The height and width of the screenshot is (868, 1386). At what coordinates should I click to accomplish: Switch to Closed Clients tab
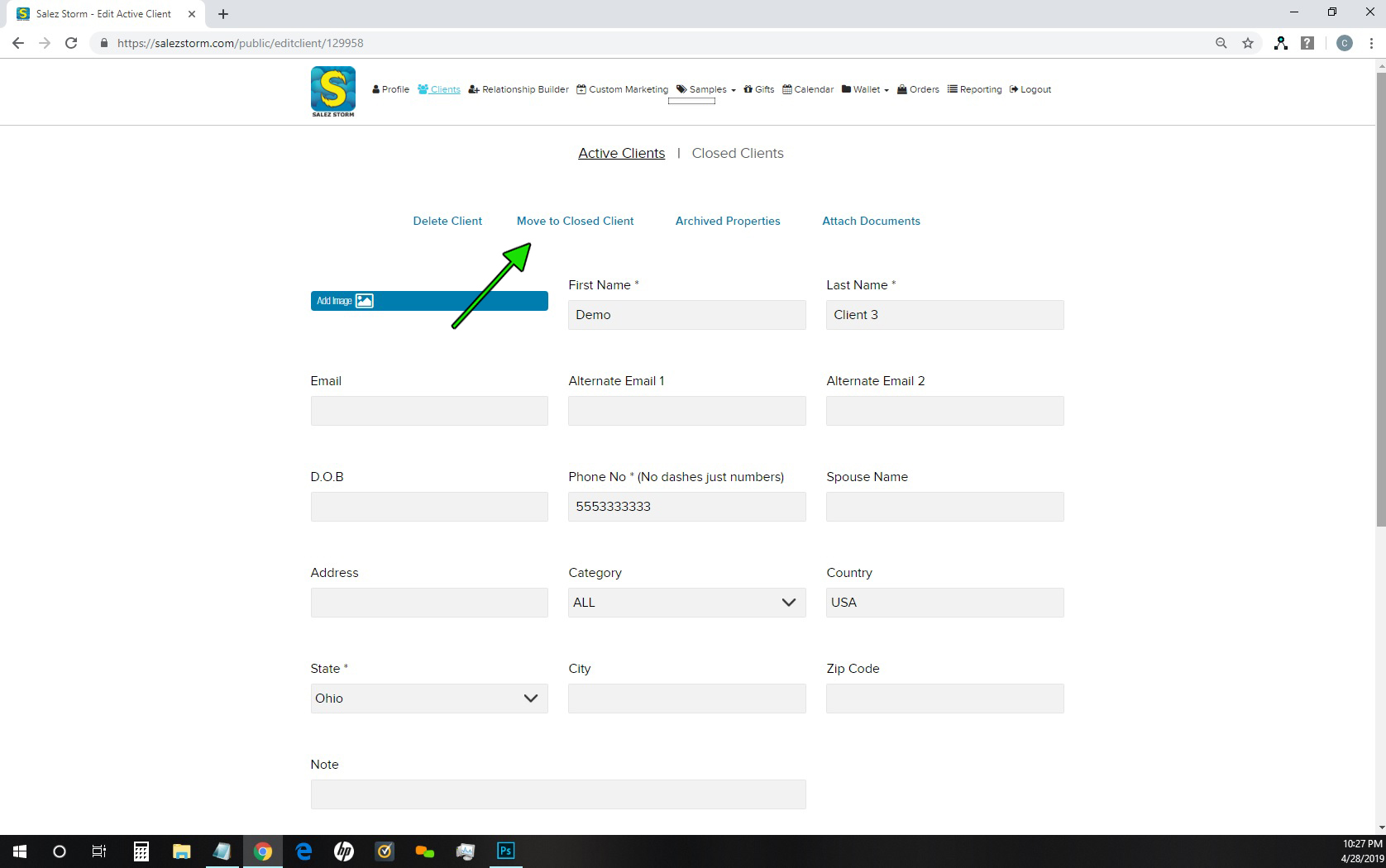coord(737,153)
